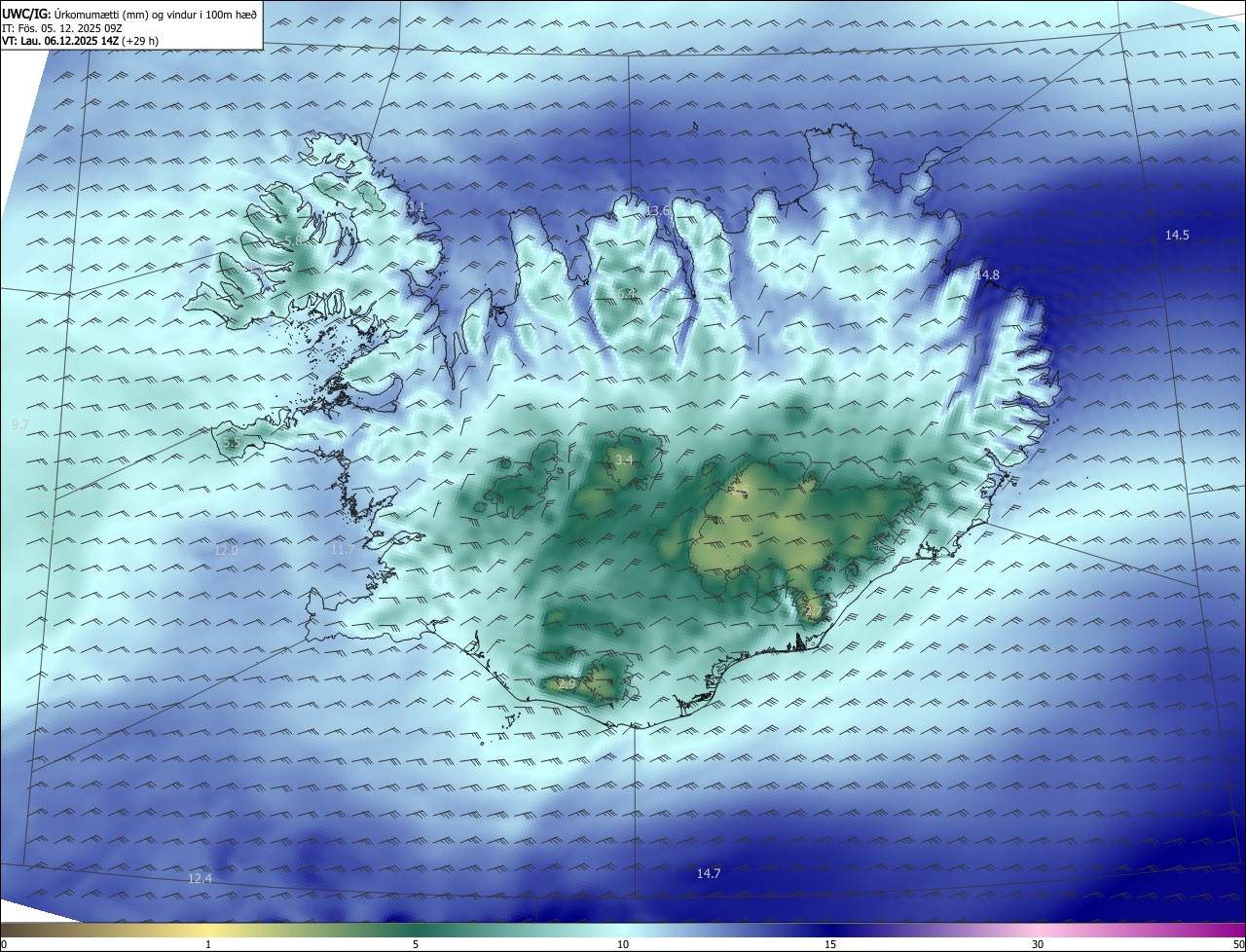
Task: Click the 5.8 value label
Action: tap(293, 240)
